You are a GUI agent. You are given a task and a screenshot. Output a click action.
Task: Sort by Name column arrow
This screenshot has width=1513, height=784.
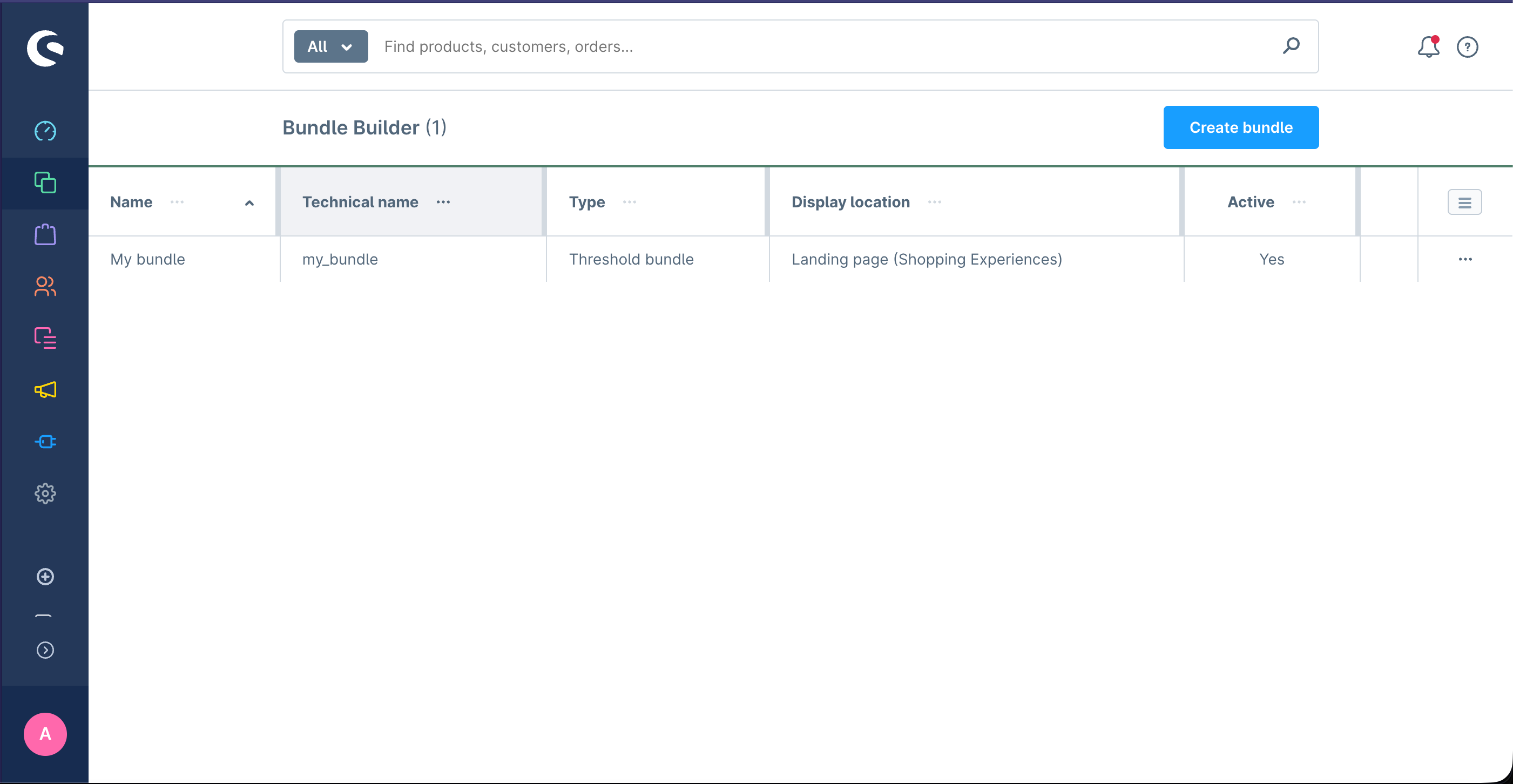249,202
